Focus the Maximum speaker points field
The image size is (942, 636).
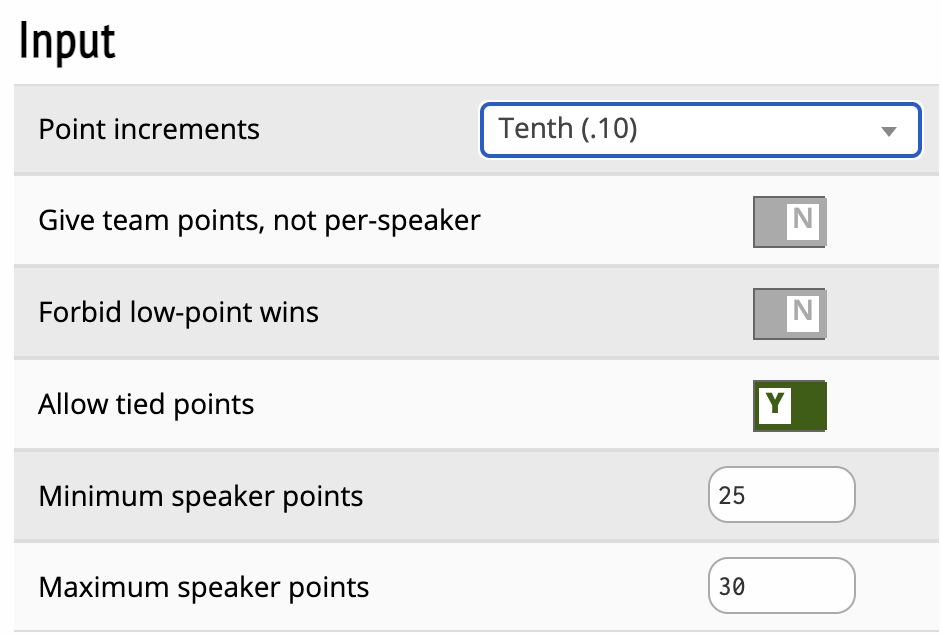coord(781,586)
